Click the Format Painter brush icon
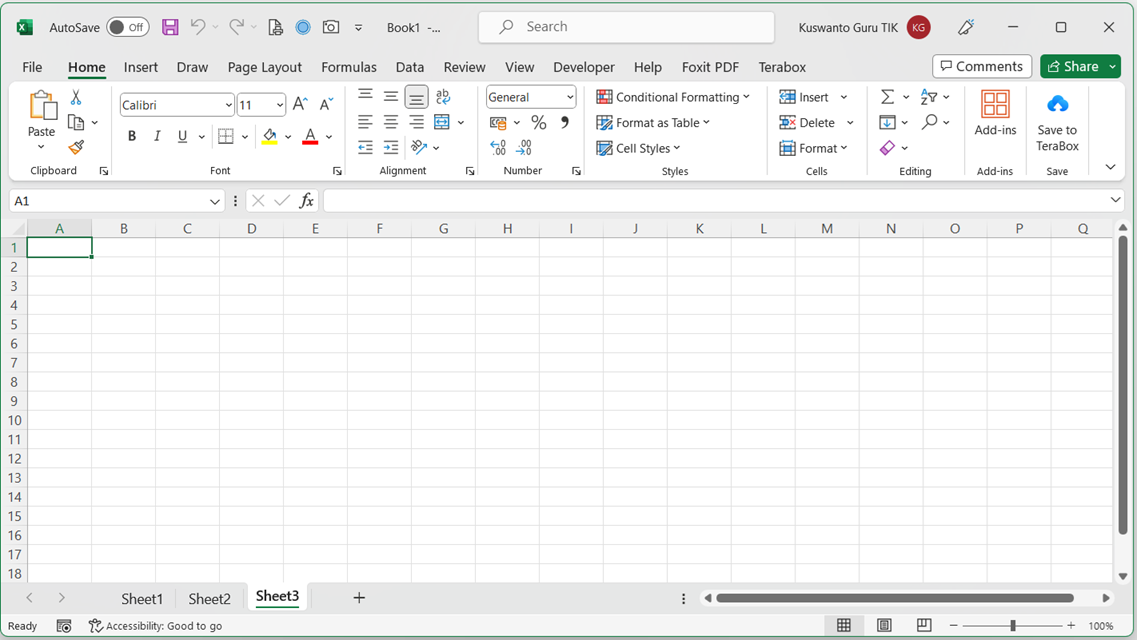The width and height of the screenshot is (1137, 640). click(76, 148)
